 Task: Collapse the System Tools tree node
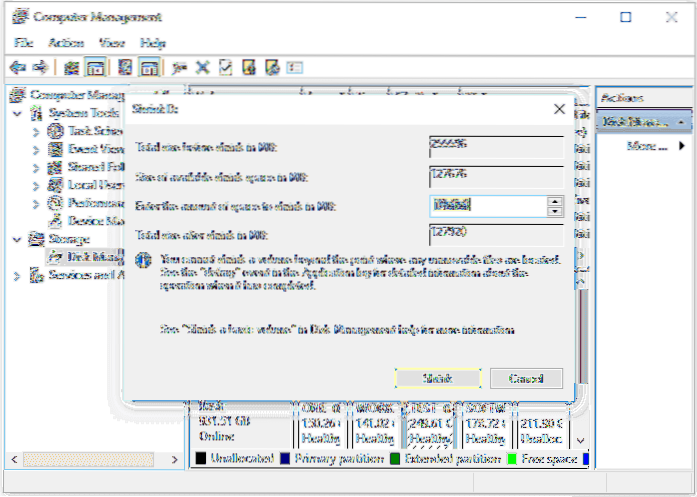tap(17, 113)
